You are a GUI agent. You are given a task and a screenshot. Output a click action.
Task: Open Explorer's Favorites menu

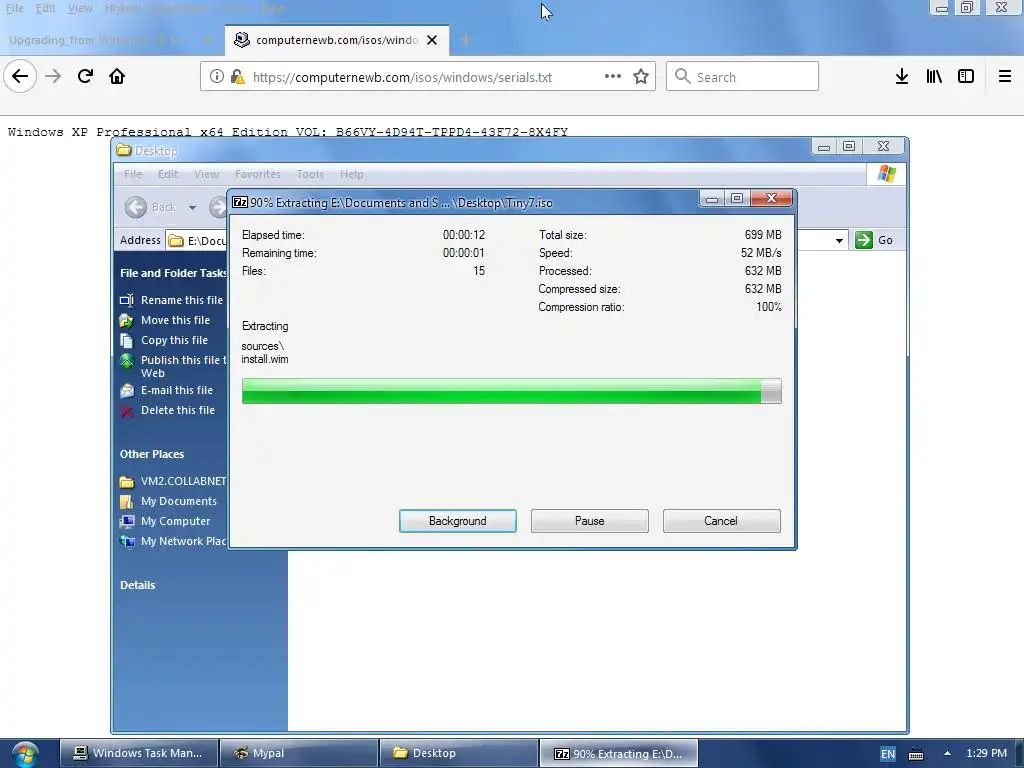pyautogui.click(x=257, y=174)
